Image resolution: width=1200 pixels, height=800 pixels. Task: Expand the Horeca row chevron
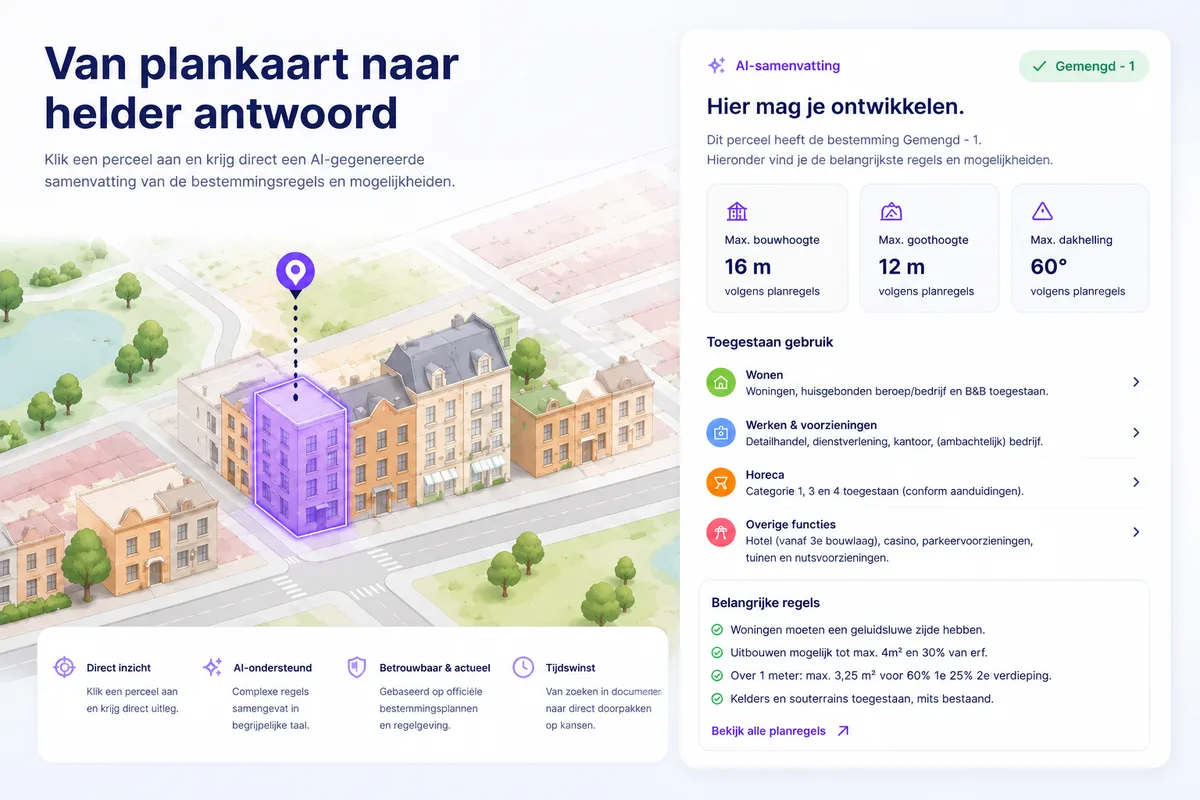(x=1136, y=482)
